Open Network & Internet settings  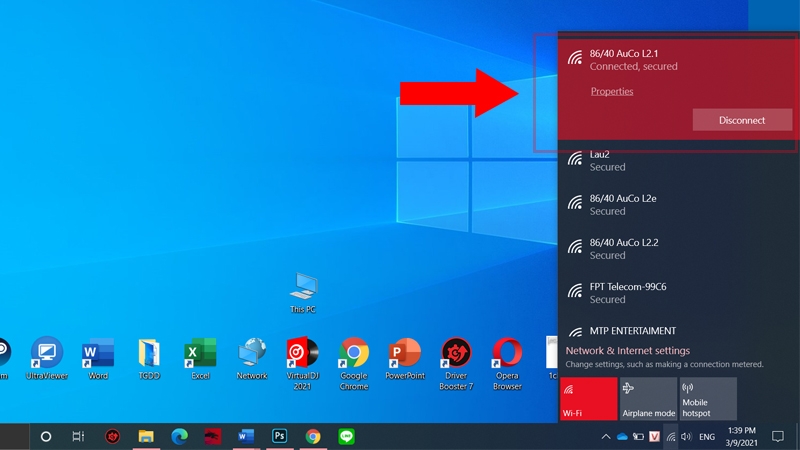pos(628,351)
